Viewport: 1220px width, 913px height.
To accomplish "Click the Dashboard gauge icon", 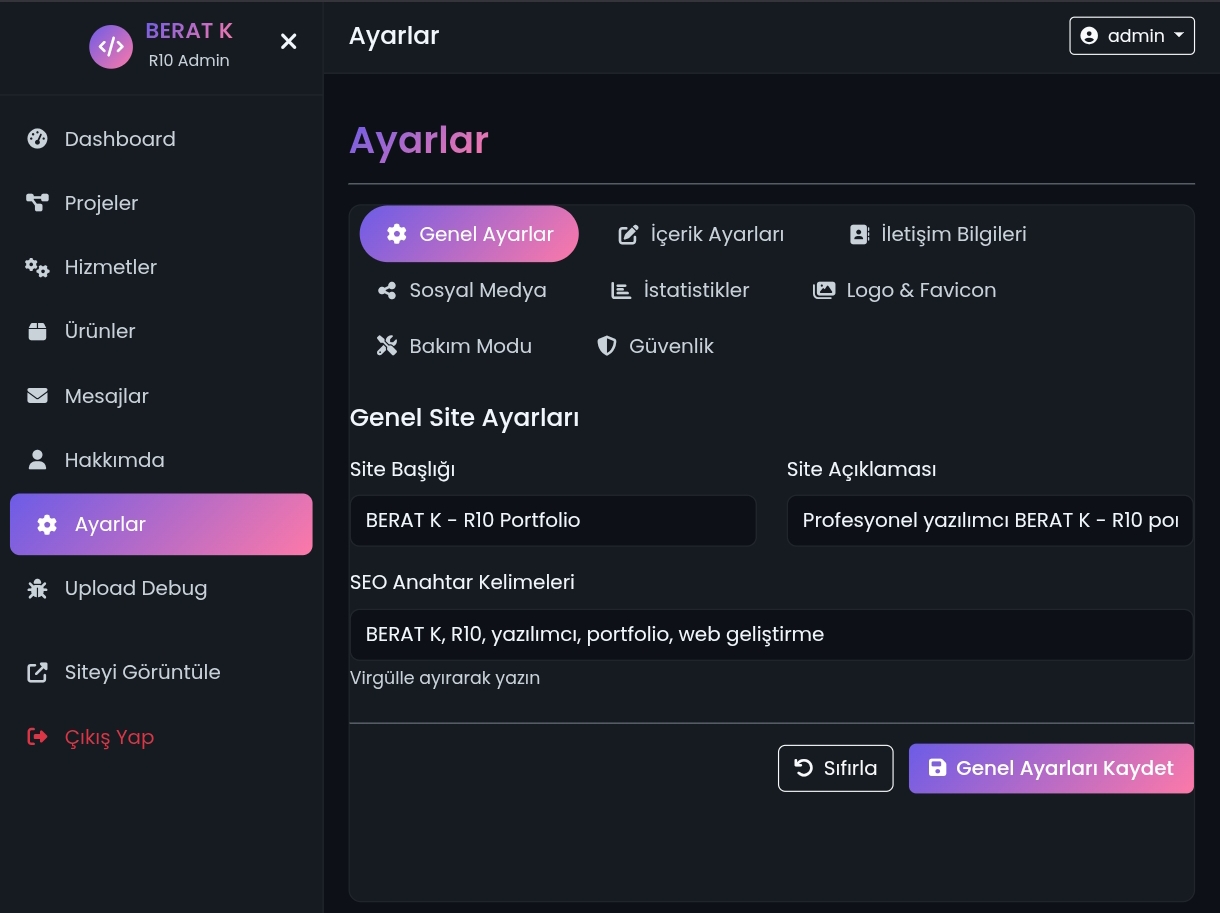I will click(x=37, y=139).
